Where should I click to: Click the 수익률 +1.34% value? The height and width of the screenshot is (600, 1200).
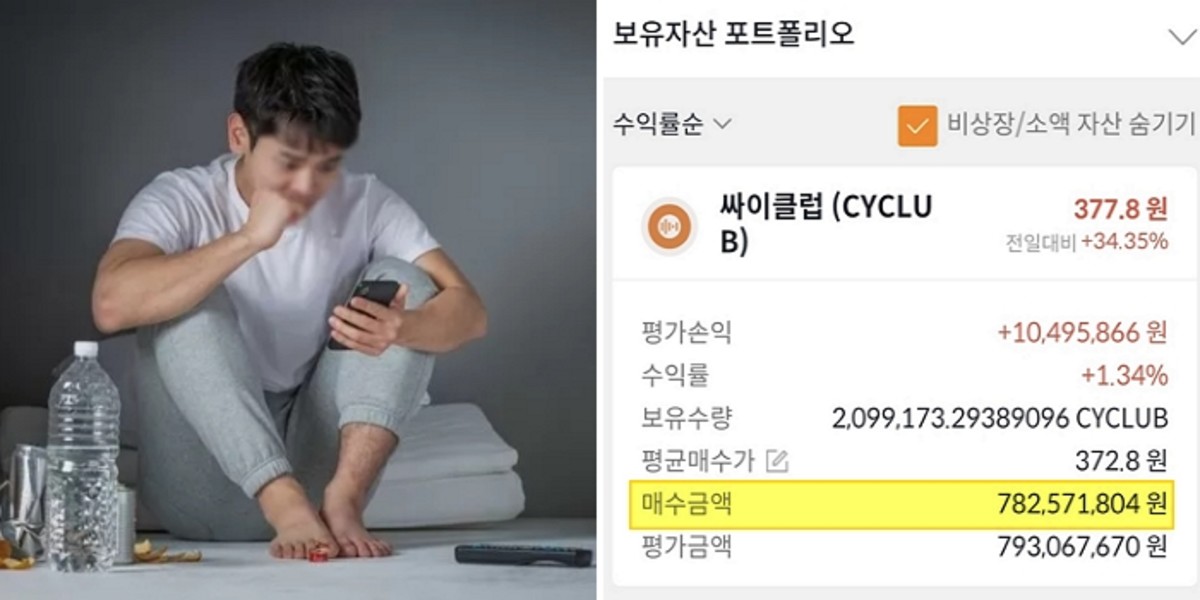click(1125, 376)
